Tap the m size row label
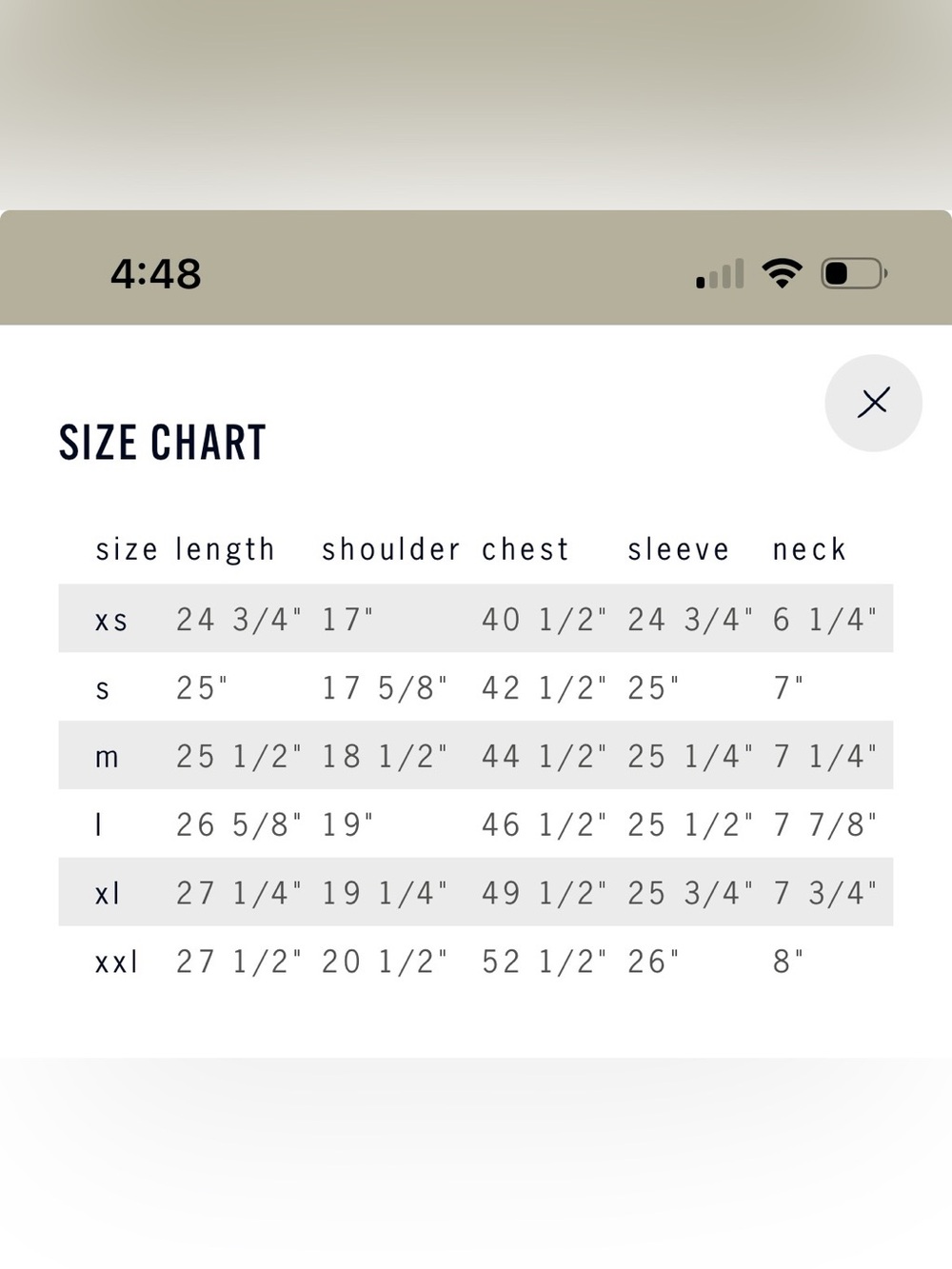The height and width of the screenshot is (1269, 952). pos(107,758)
